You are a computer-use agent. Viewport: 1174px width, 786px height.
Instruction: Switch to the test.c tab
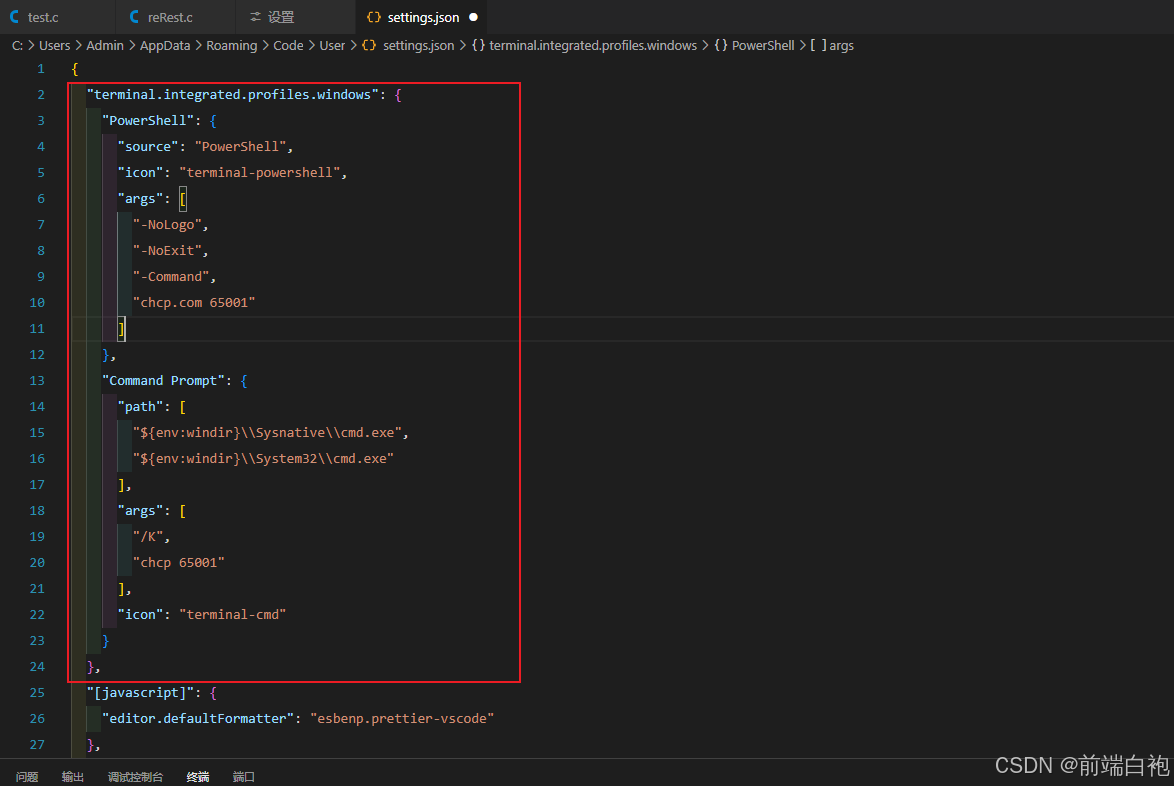coord(58,16)
